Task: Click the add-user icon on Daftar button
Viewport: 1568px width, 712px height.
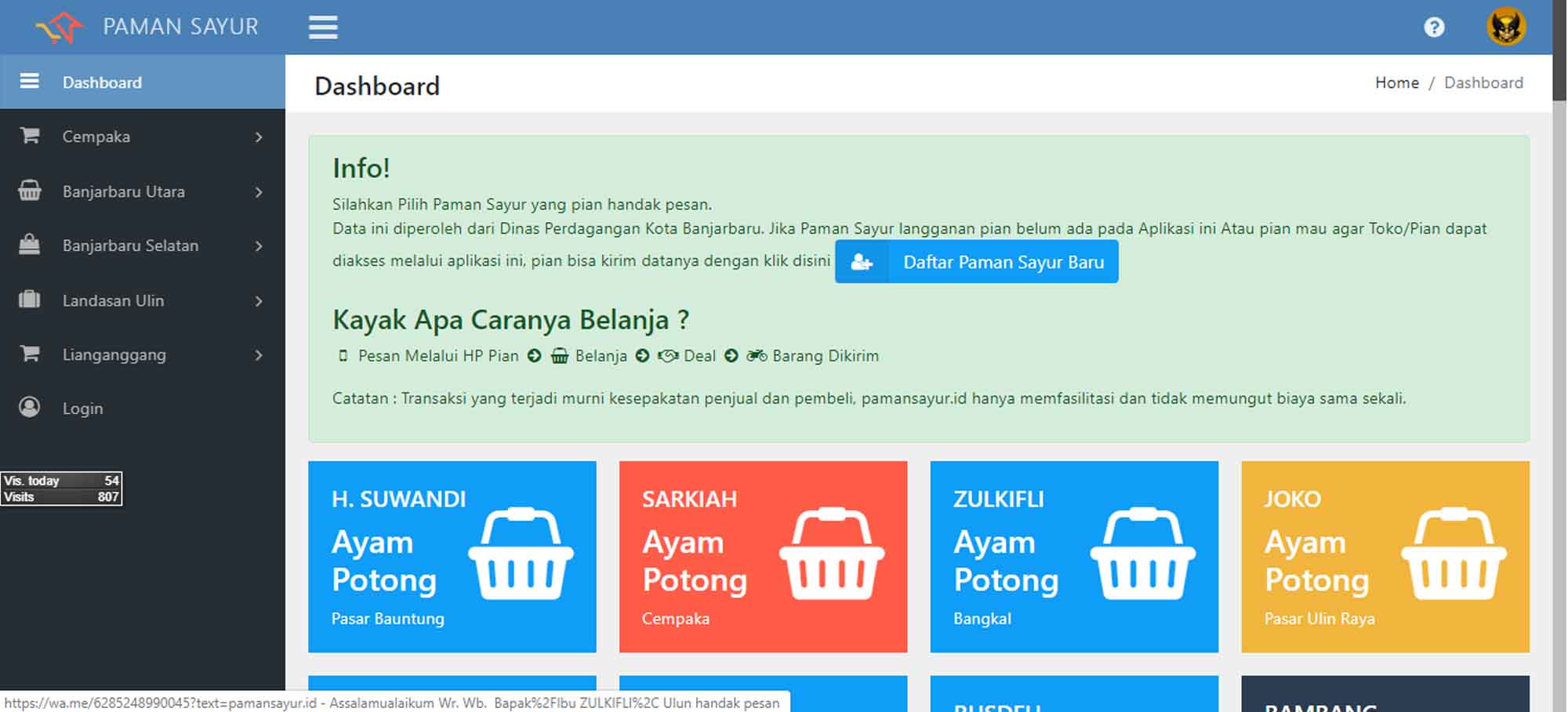Action: 862,262
